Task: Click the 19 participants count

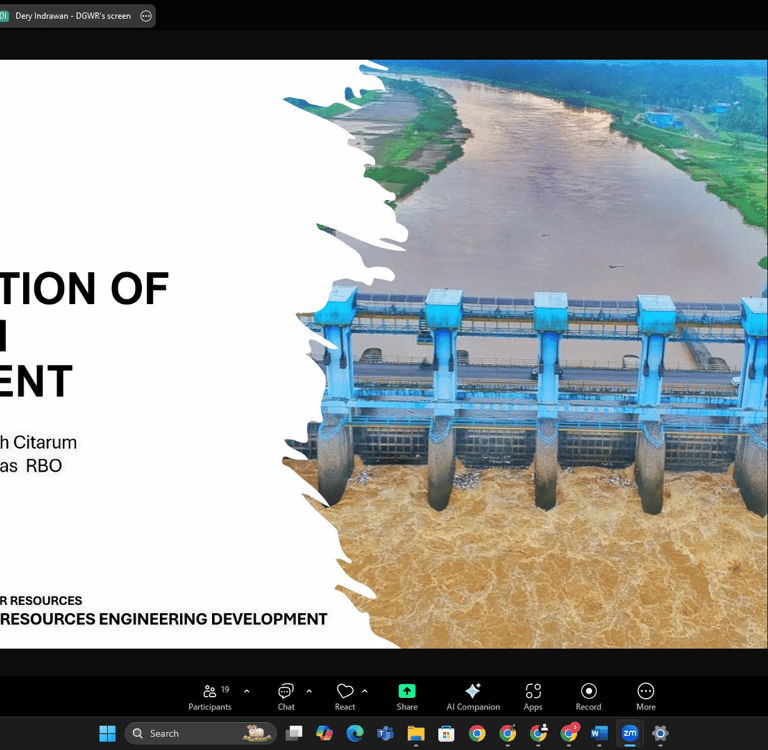Action: coord(225,689)
